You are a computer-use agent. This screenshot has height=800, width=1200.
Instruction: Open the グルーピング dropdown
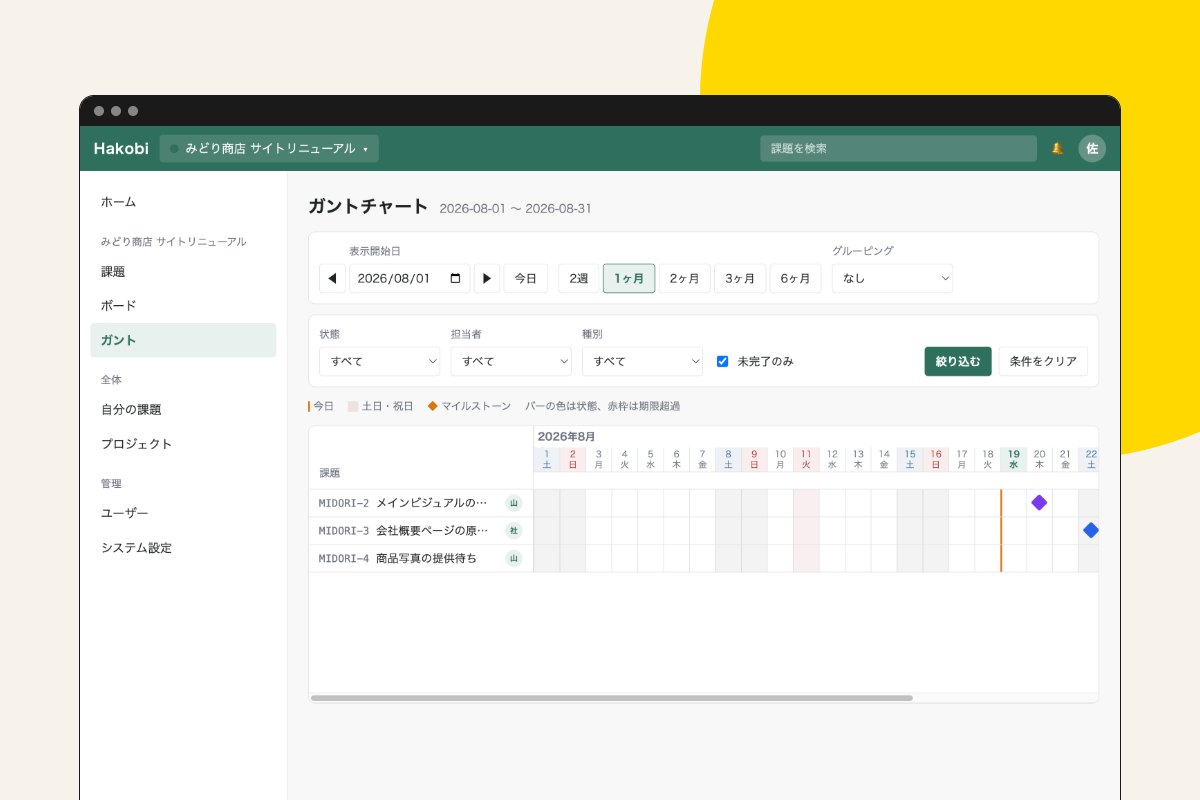point(892,278)
